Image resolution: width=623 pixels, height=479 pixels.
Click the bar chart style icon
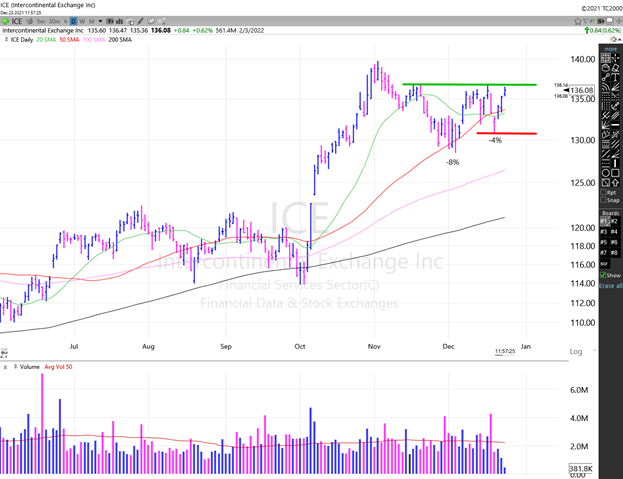click(x=120, y=21)
